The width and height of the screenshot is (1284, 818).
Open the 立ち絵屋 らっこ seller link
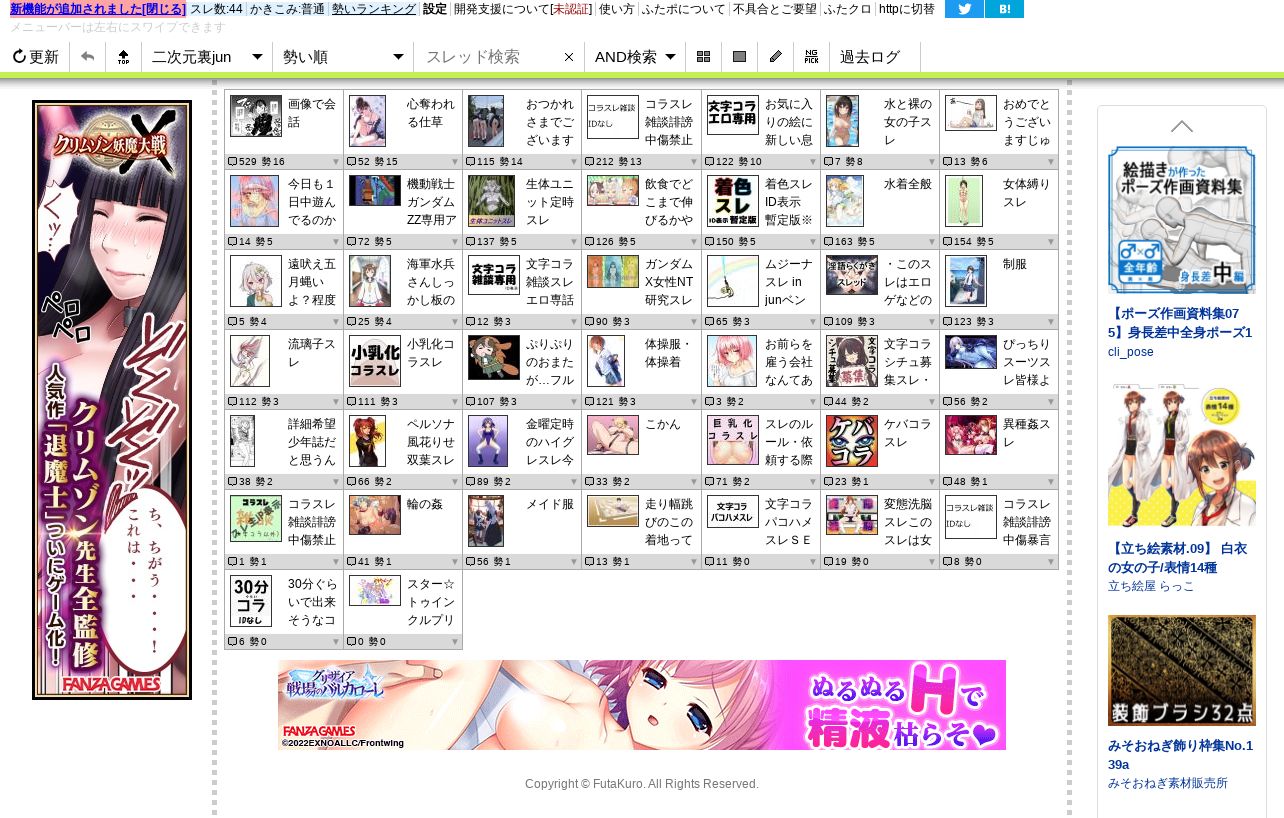(x=1151, y=586)
